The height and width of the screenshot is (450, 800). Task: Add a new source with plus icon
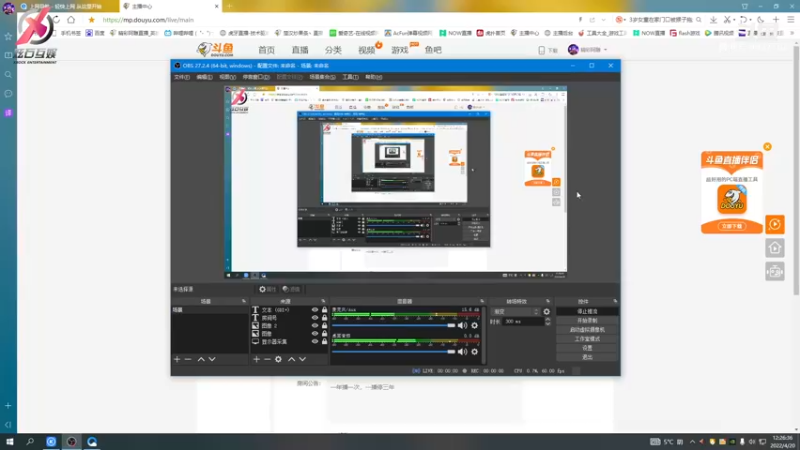tap(257, 359)
